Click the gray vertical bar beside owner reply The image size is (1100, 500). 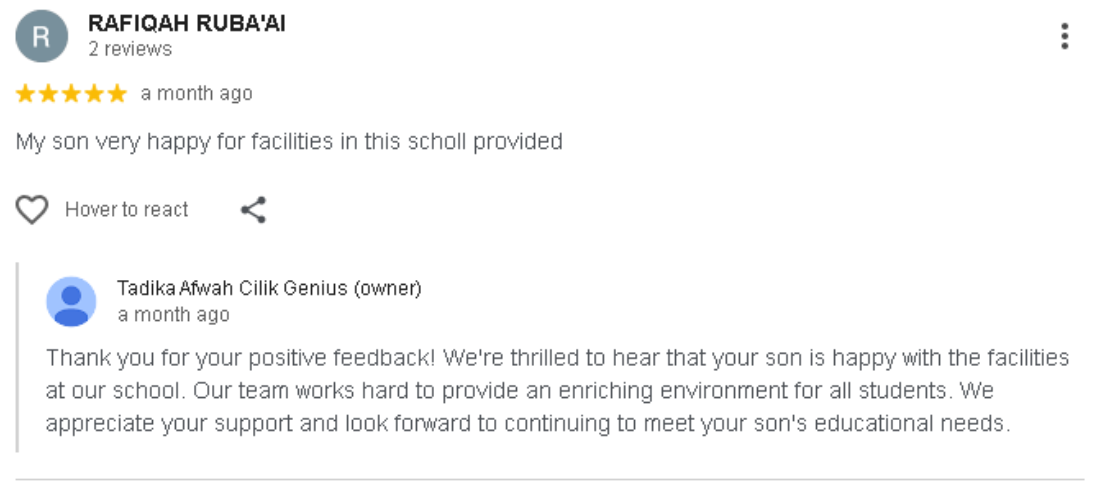(17, 357)
